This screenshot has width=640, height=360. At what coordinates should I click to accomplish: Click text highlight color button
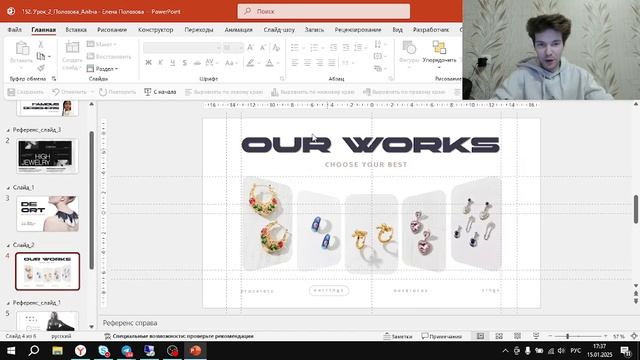tap(250, 63)
